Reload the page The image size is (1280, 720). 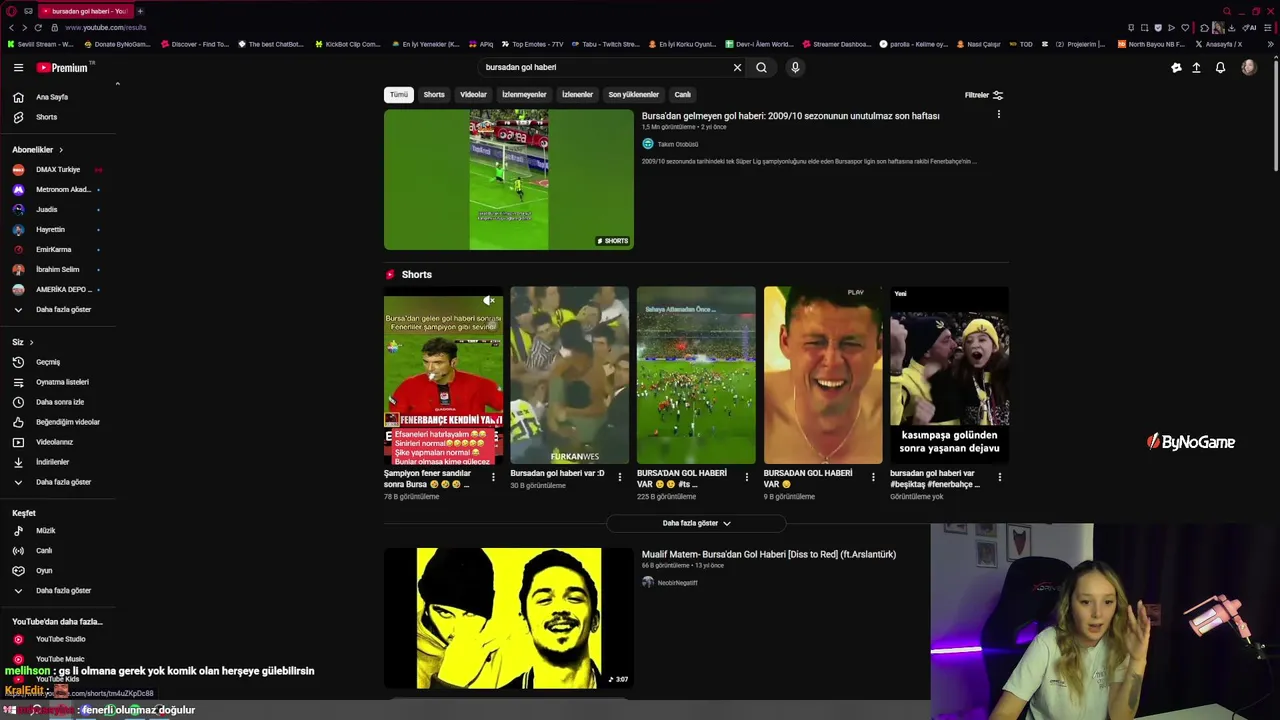point(38,27)
